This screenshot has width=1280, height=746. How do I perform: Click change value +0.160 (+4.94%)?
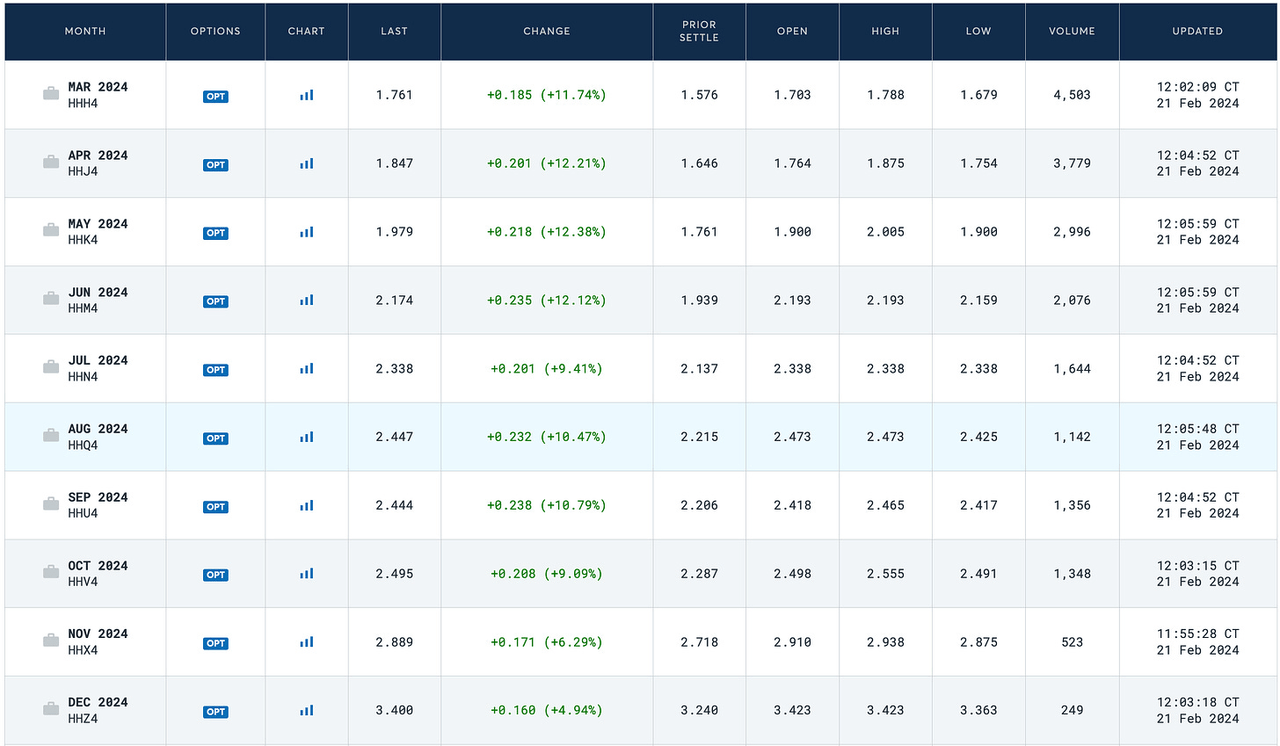(546, 711)
